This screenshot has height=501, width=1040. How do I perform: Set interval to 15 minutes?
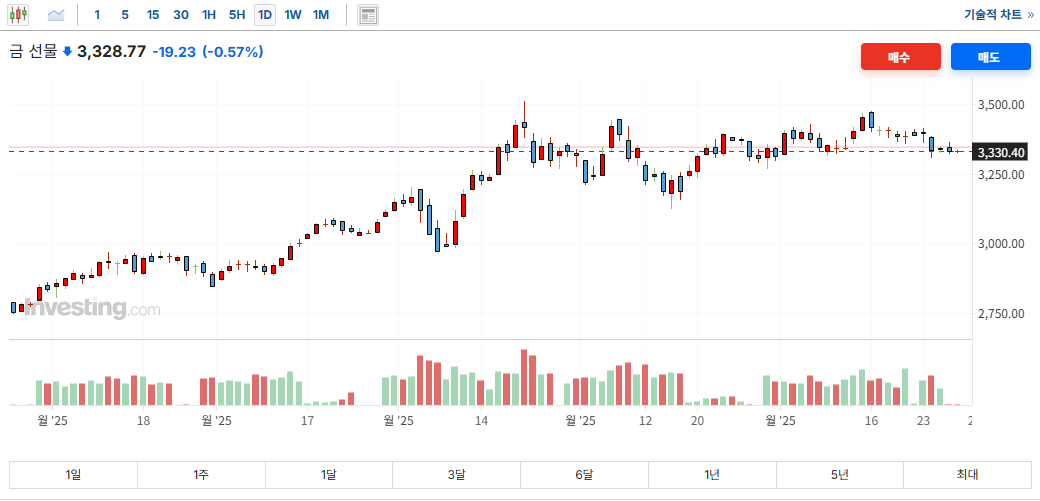tap(153, 15)
